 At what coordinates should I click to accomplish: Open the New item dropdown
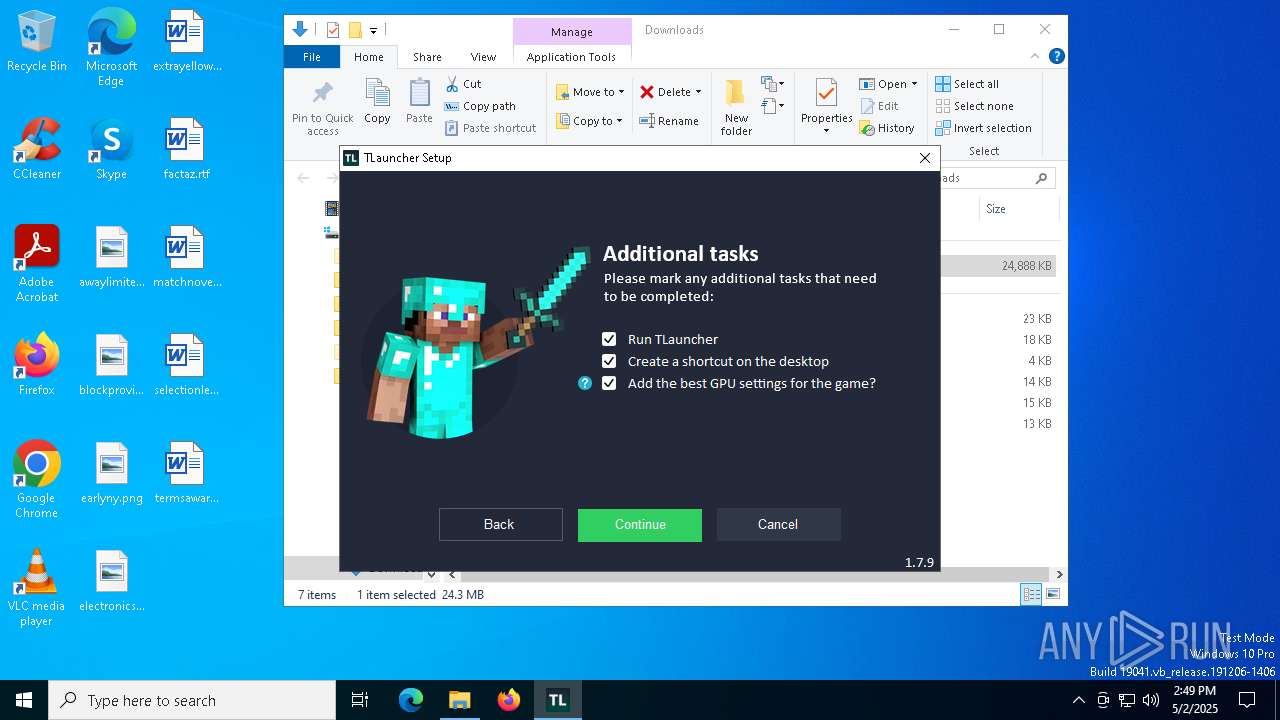point(773,84)
